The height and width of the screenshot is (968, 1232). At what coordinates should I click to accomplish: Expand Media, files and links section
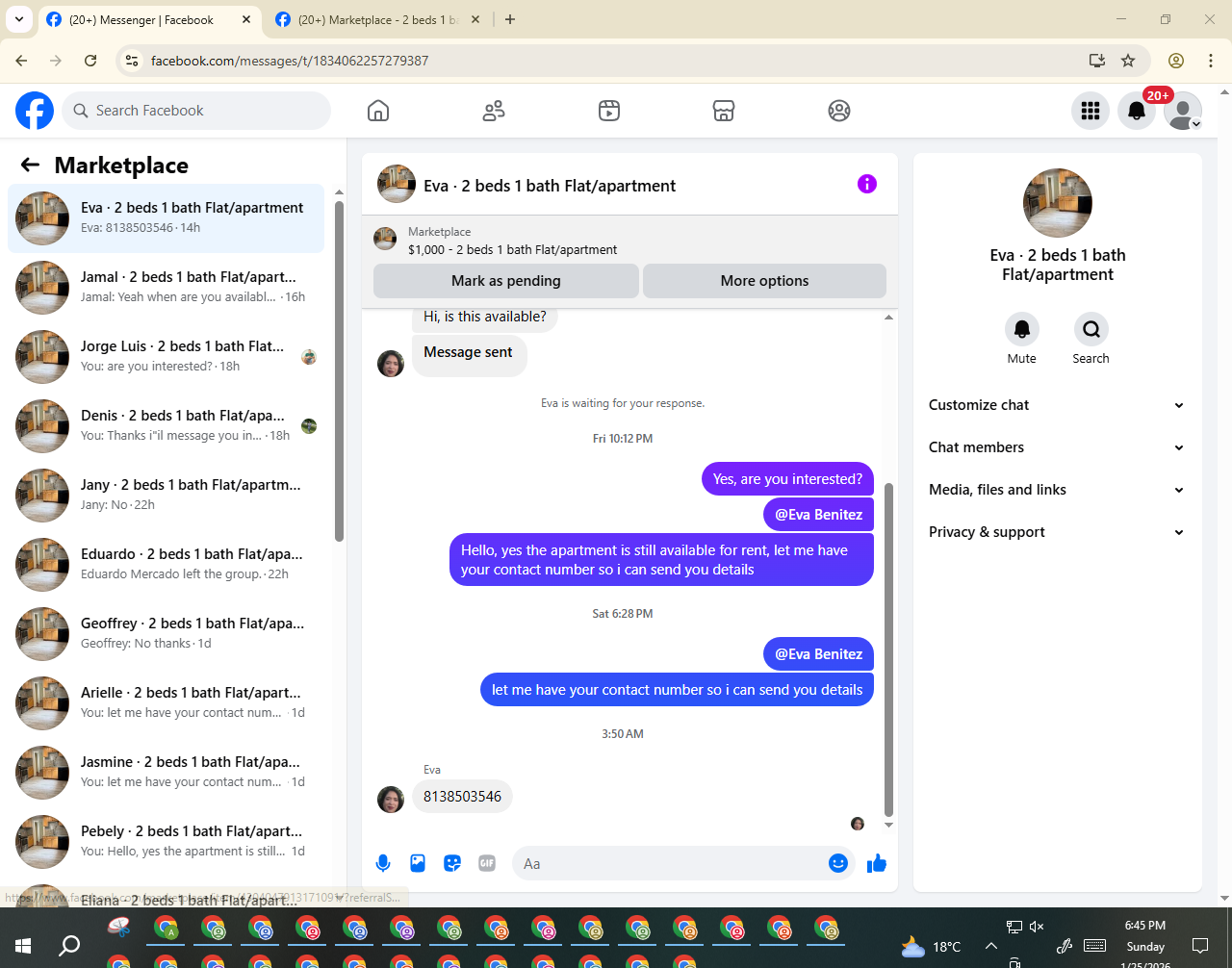1057,490
